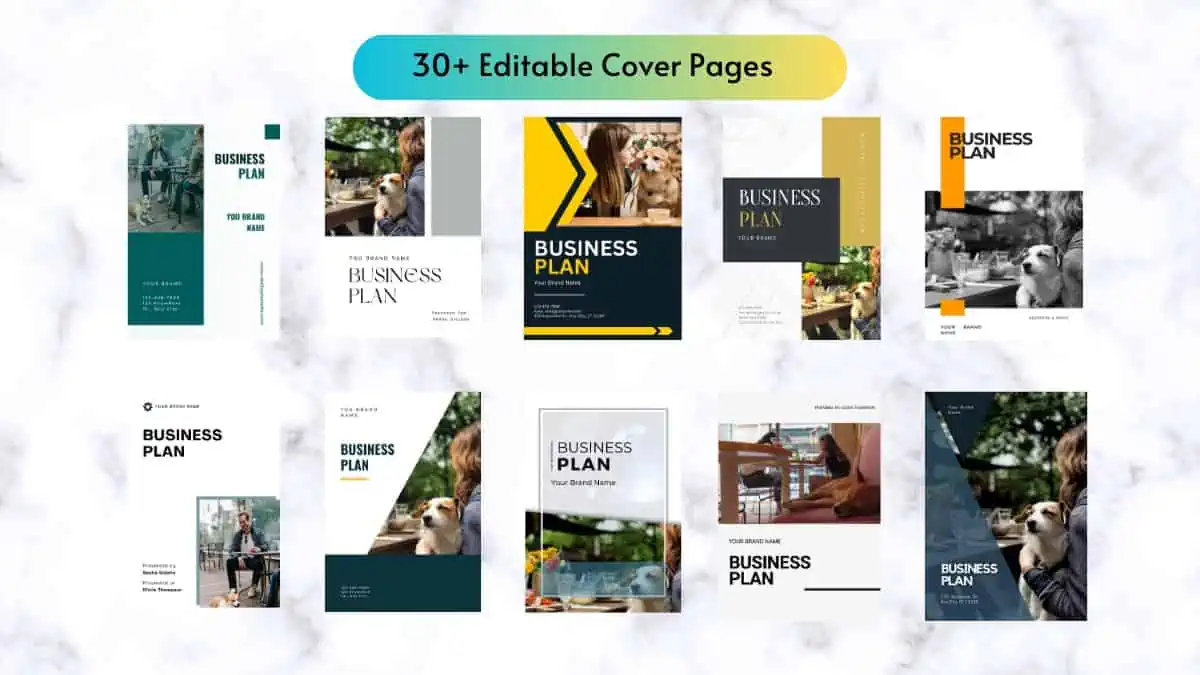Click 'Your Brand Name' in the framed cover

coord(583,483)
